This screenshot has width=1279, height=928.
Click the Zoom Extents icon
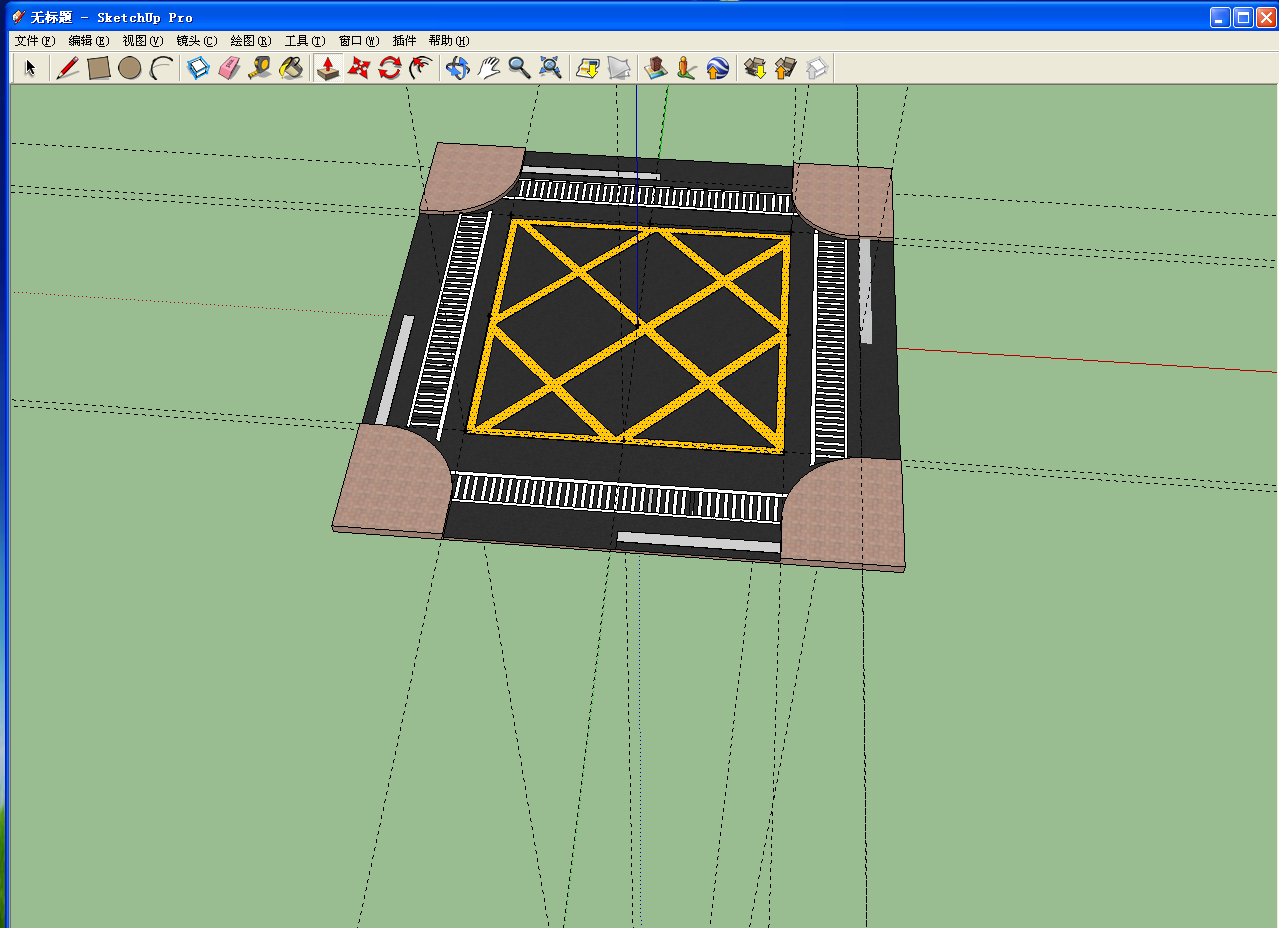coord(550,68)
